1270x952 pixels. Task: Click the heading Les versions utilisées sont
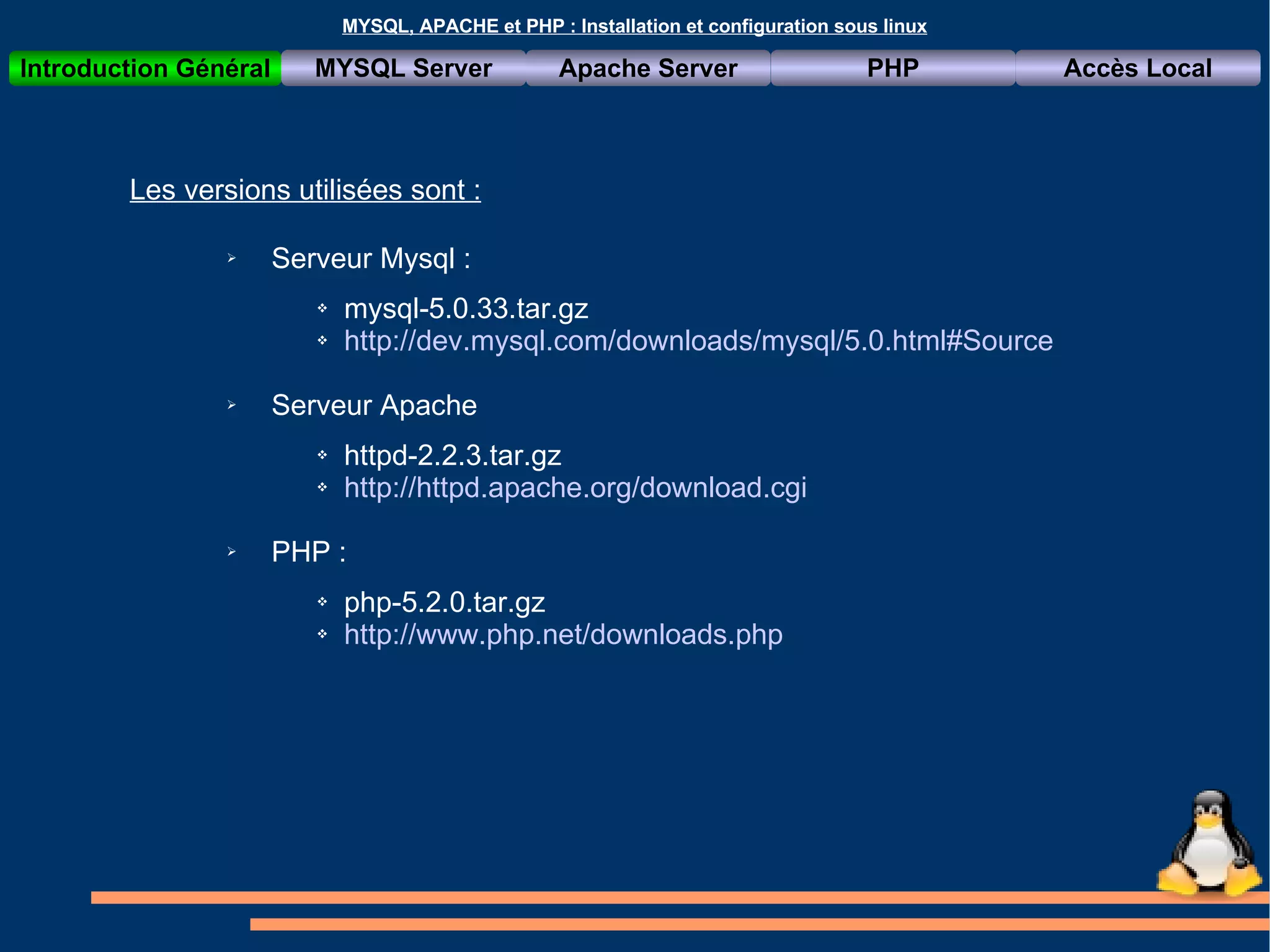(x=305, y=190)
